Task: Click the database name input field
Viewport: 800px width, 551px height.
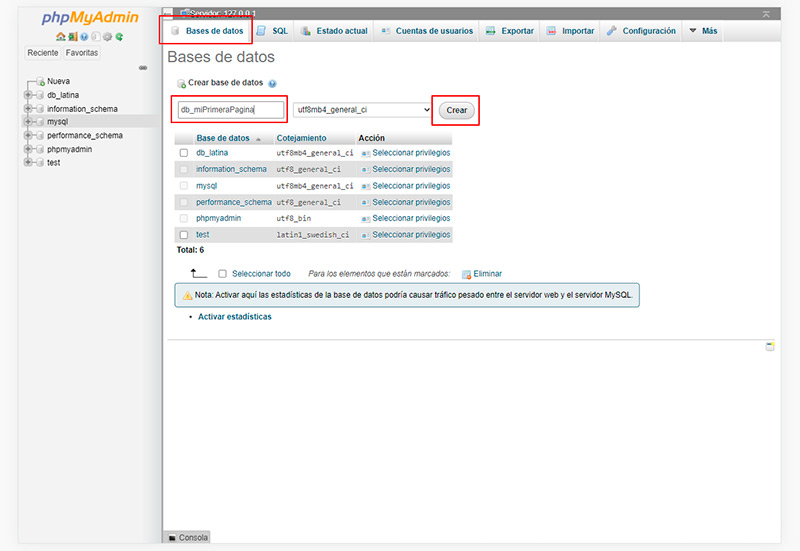Action: point(231,110)
